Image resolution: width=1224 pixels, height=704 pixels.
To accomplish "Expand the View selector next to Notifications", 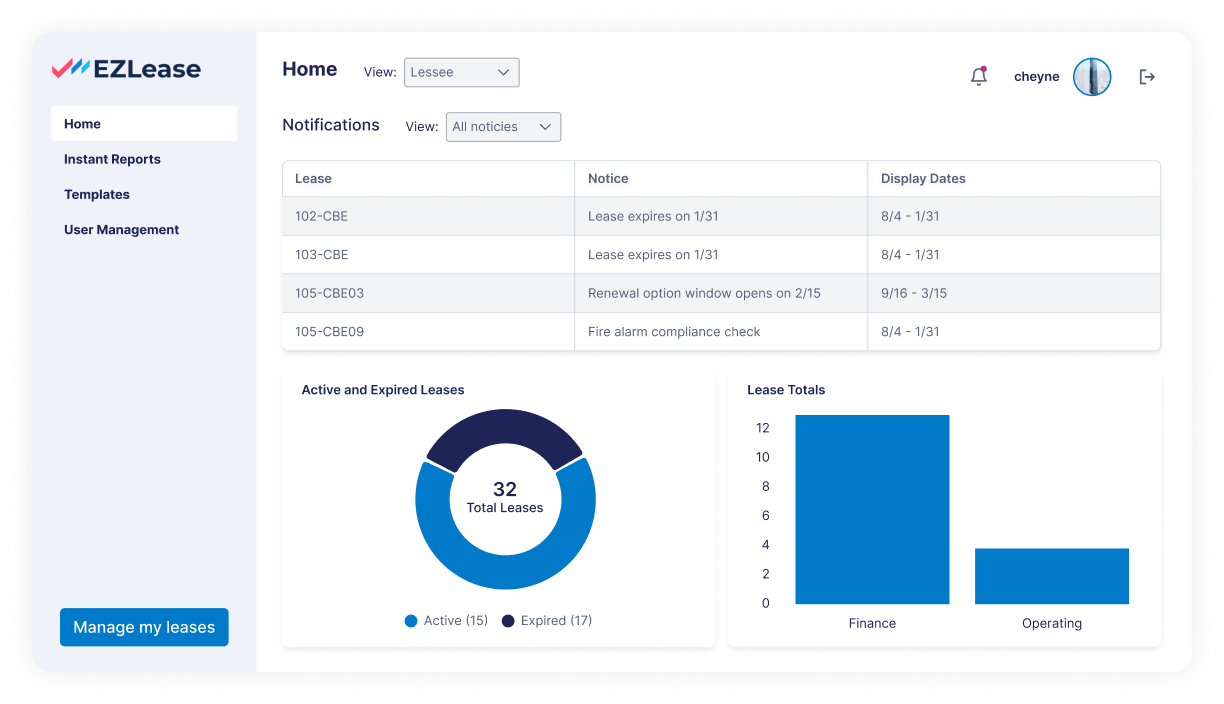I will [503, 127].
